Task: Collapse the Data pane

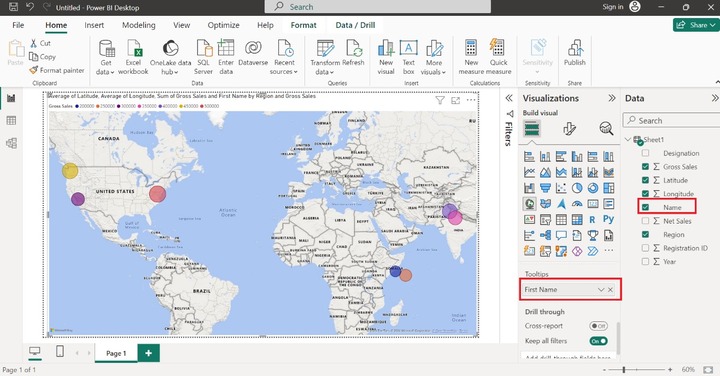Action: pos(714,98)
